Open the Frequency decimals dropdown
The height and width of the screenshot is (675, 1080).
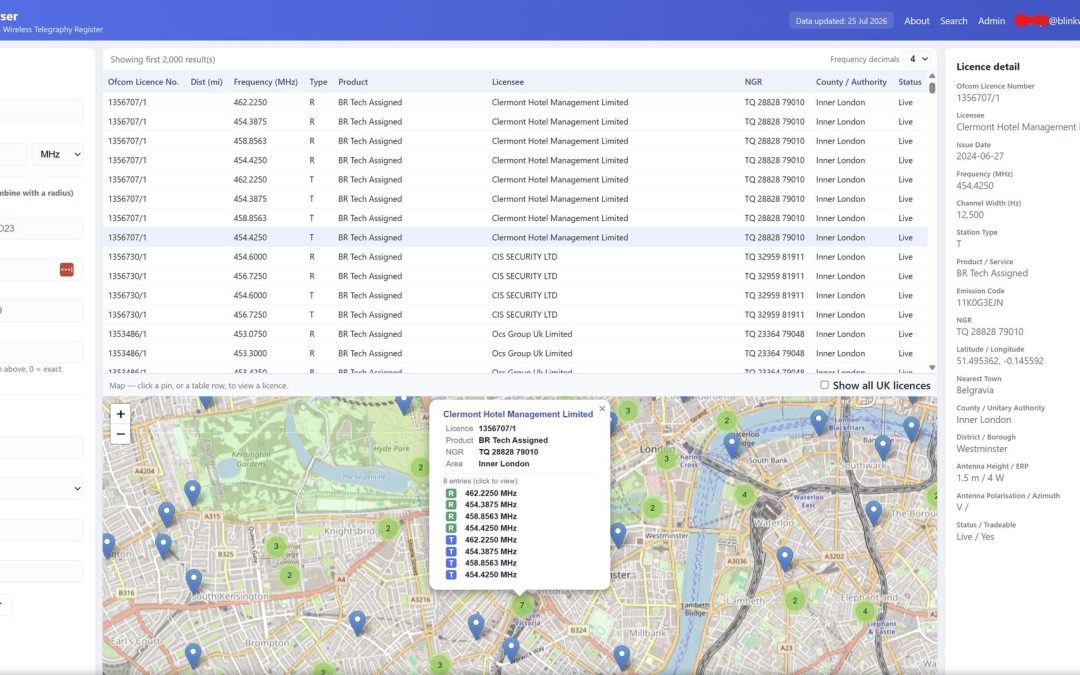coord(918,59)
